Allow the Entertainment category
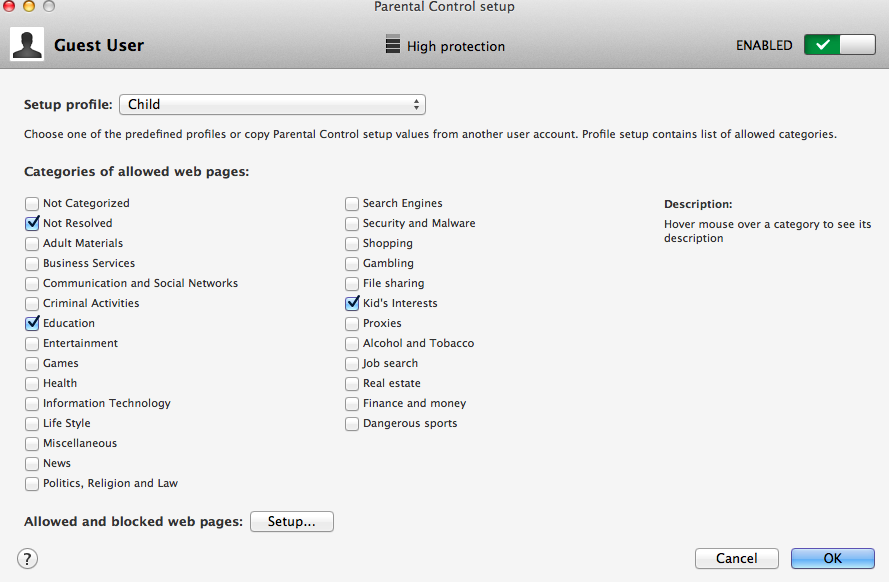This screenshot has height=582, width=889. (32, 343)
